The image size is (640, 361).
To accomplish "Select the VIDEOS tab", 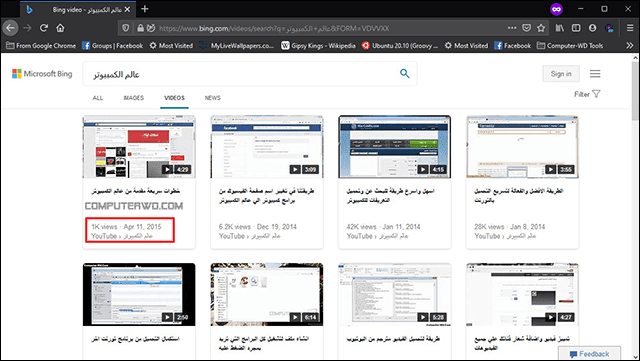I will 174,98.
